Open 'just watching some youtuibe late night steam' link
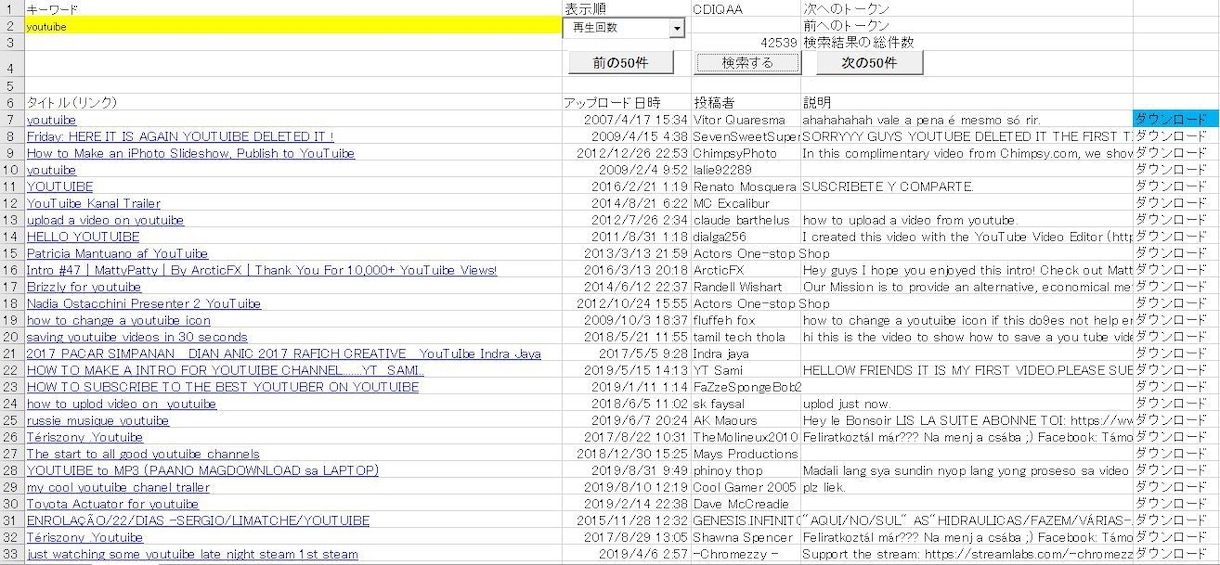Screen dimensions: 1220x565 [x=192, y=554]
